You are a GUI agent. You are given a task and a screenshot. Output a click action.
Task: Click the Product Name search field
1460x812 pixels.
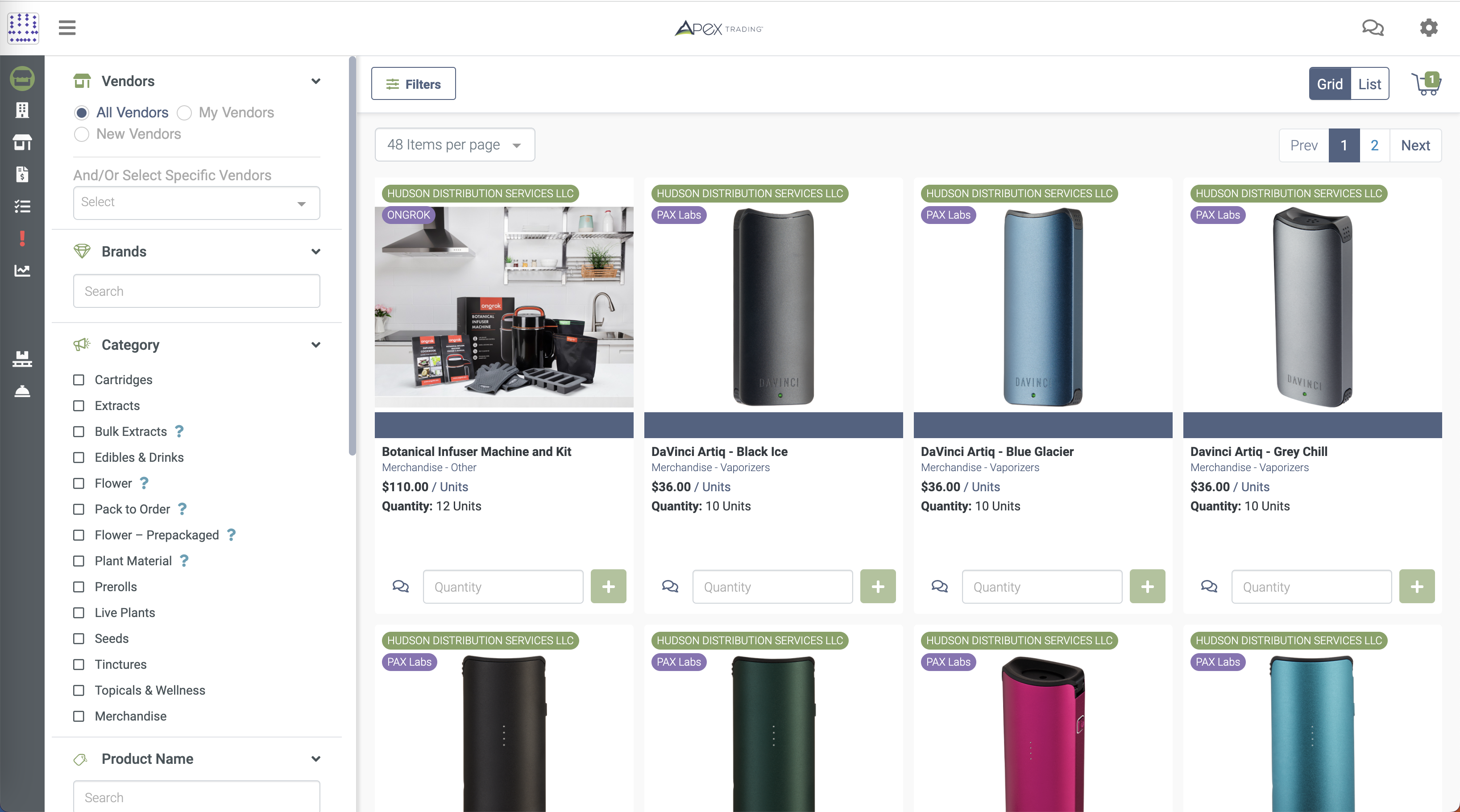196,797
